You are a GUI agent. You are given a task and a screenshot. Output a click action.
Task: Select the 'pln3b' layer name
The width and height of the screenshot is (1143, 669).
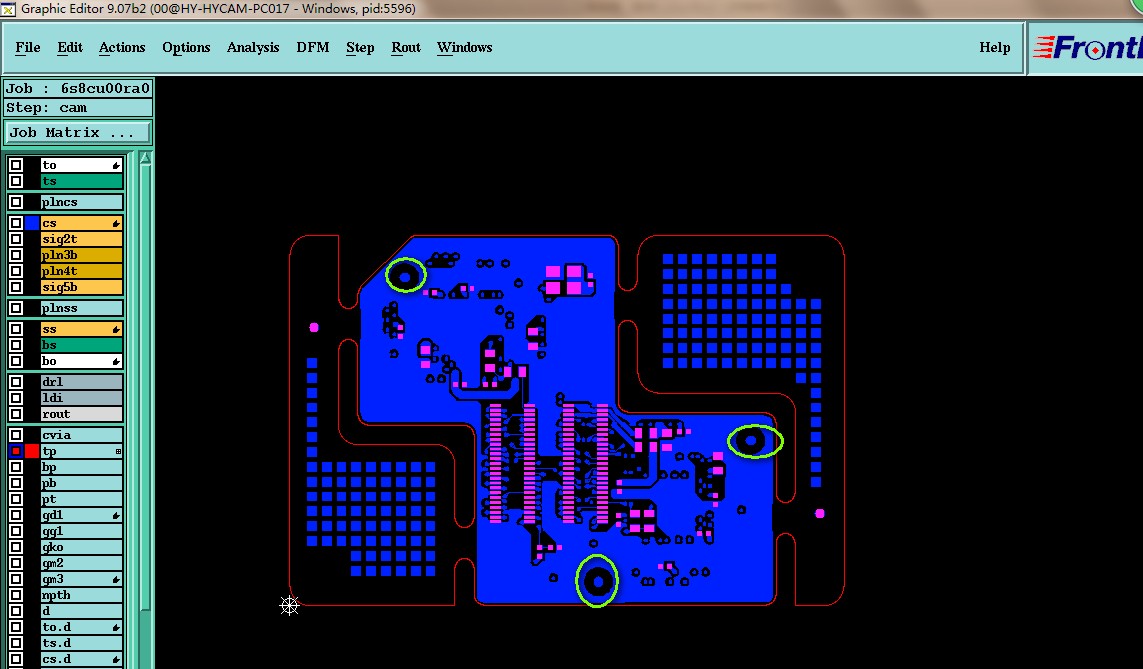81,255
